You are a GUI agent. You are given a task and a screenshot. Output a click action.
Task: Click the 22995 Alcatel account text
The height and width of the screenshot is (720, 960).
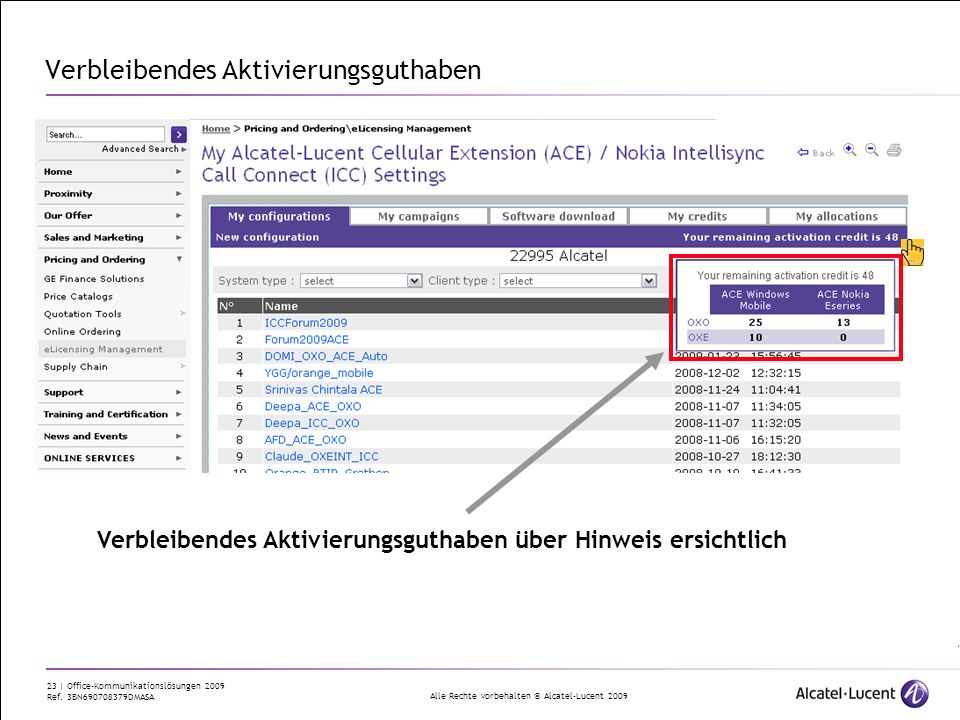point(558,256)
